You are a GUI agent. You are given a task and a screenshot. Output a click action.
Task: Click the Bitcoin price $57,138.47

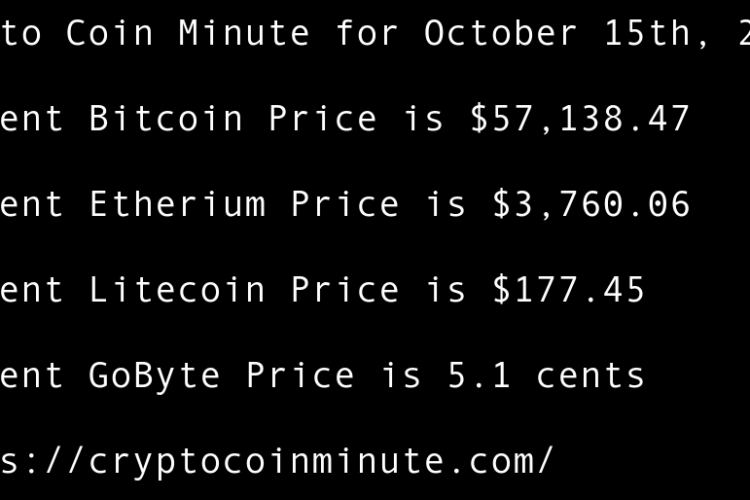pyautogui.click(x=580, y=119)
